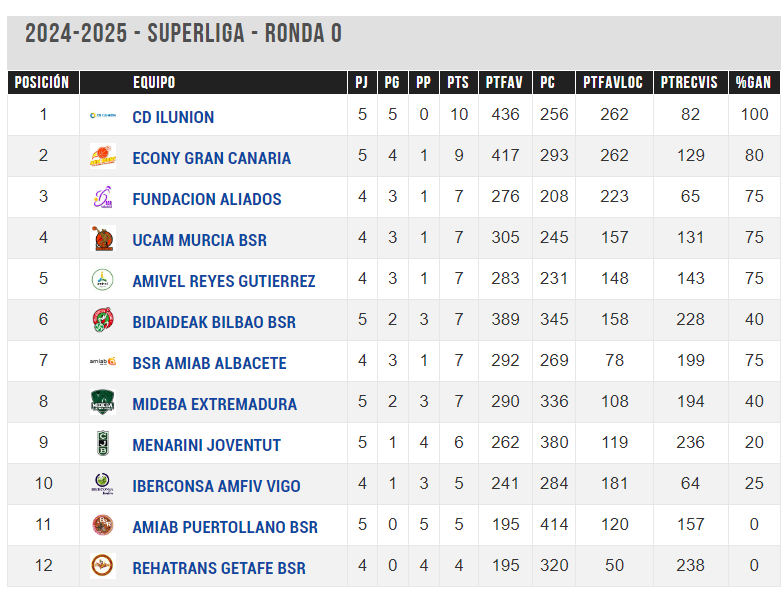Click the Mideba Extremadura green shield logo
The image size is (781, 595).
[103, 402]
